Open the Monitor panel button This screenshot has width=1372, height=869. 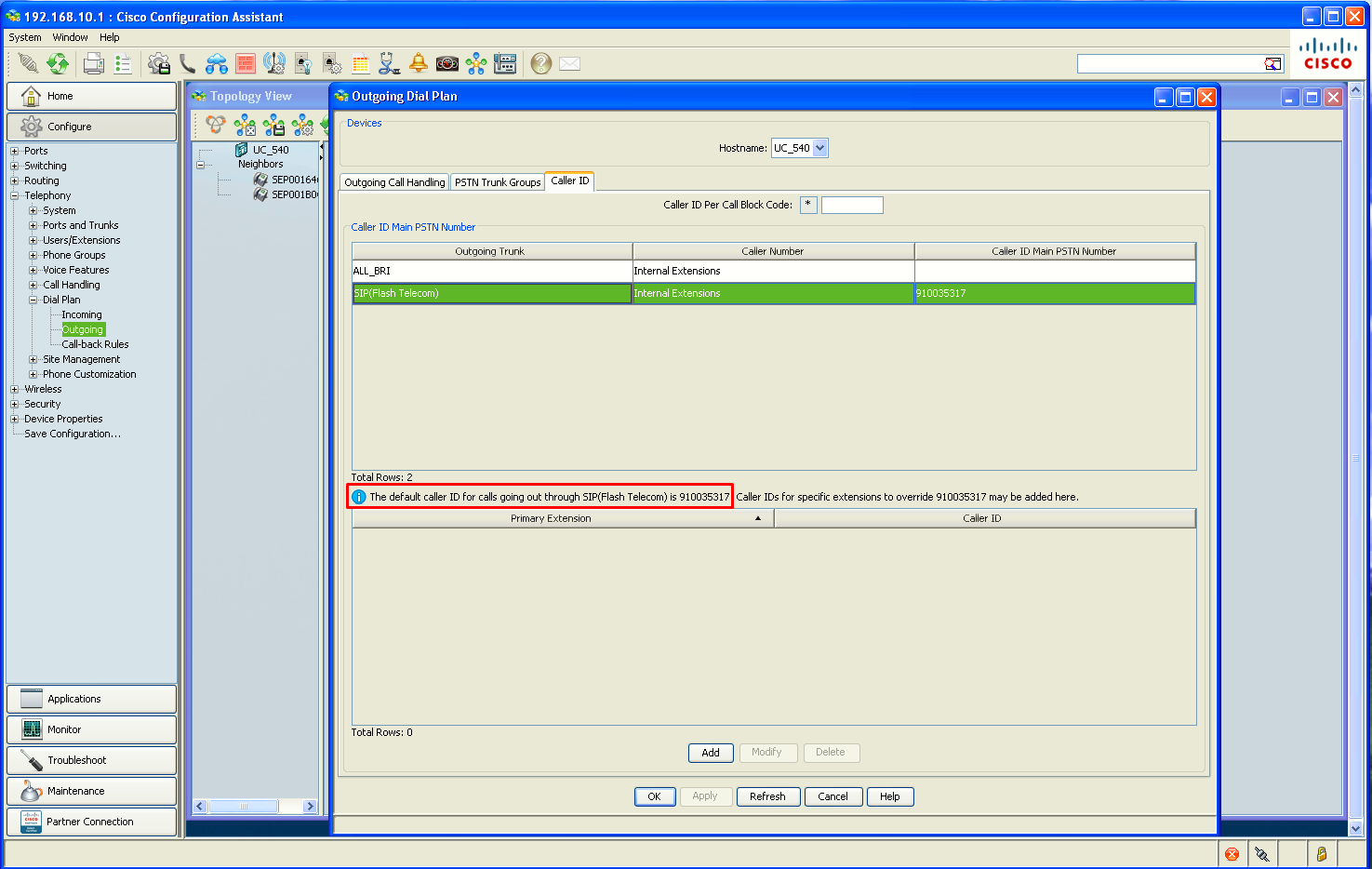point(91,729)
